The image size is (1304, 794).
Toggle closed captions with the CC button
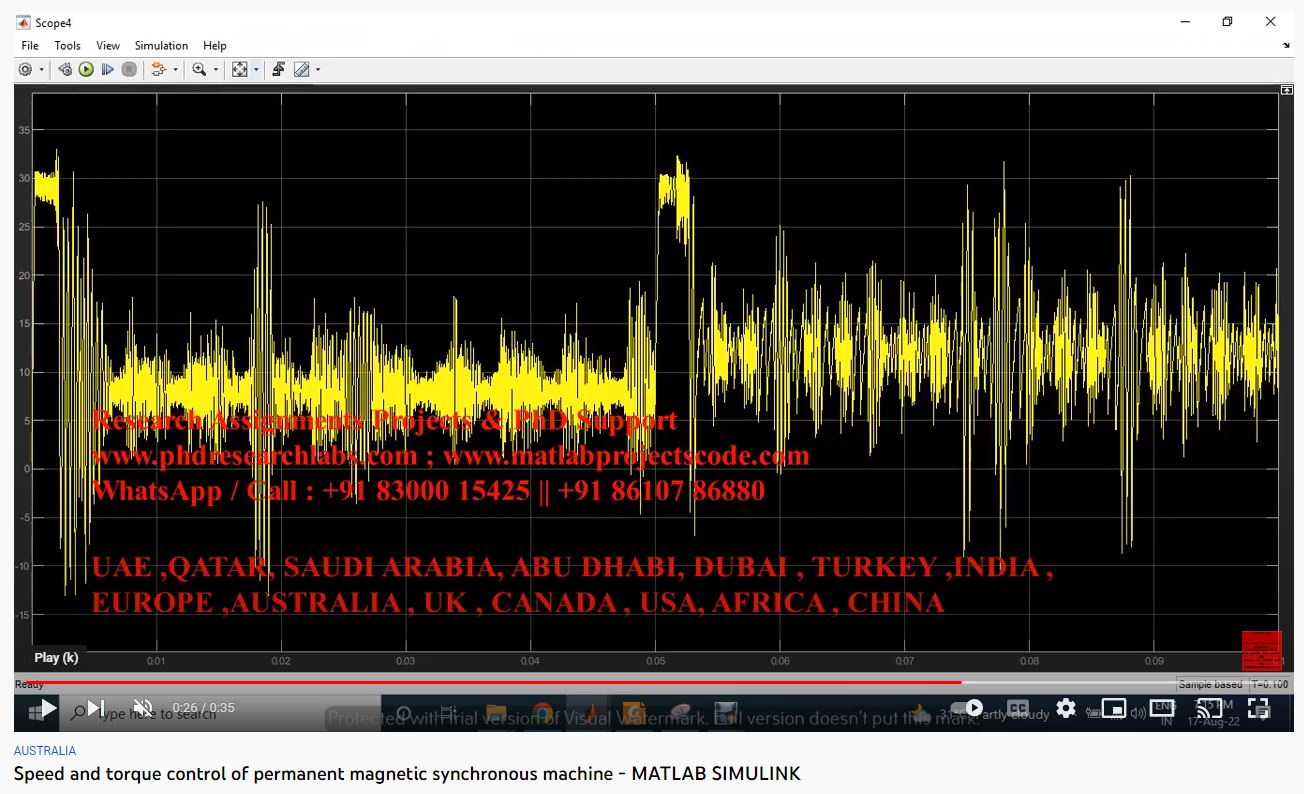(1017, 709)
